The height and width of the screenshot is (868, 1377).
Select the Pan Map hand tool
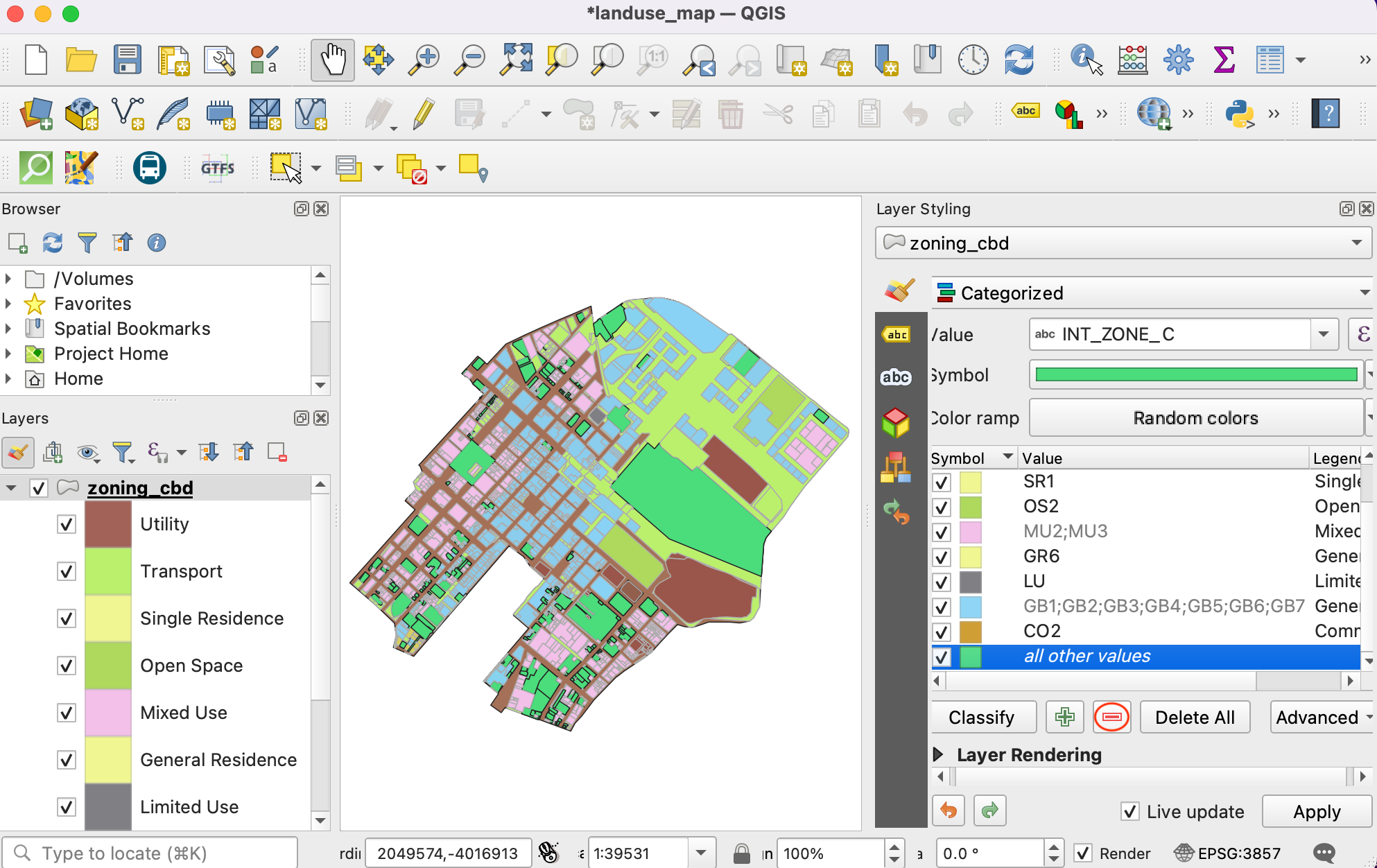(x=333, y=60)
